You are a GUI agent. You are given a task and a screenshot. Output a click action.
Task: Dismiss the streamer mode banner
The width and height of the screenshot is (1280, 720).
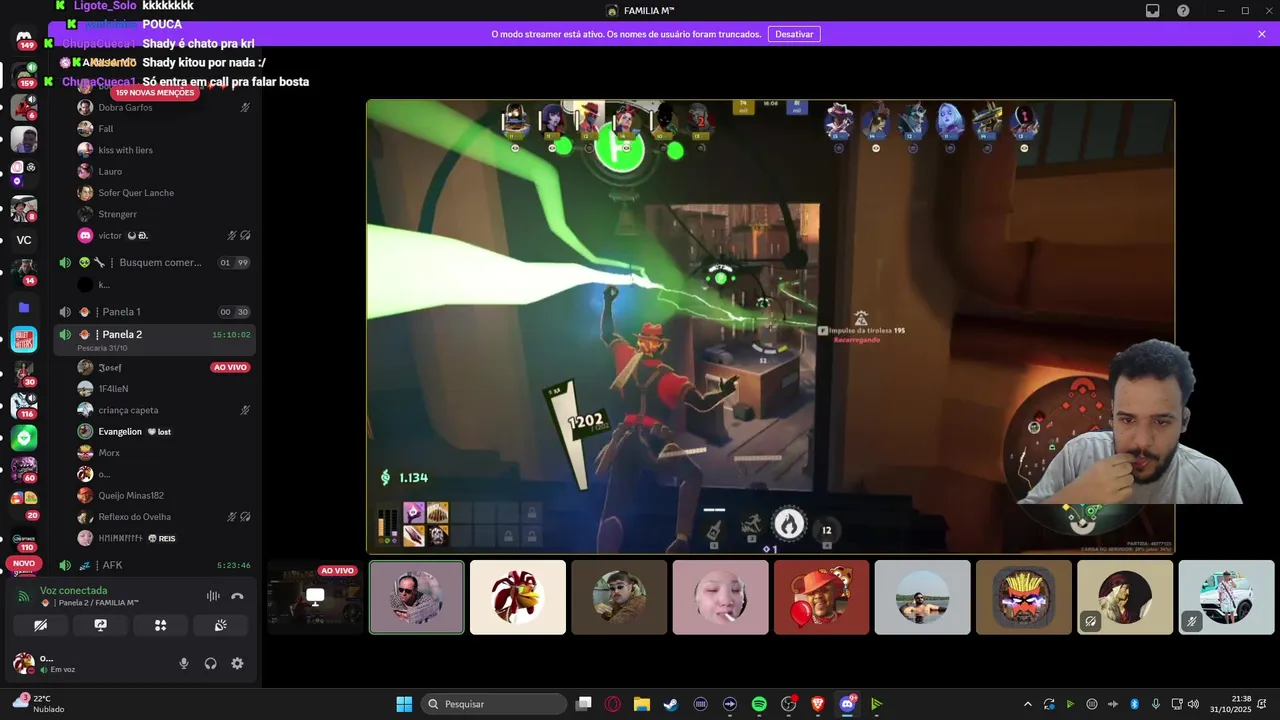coord(1262,34)
